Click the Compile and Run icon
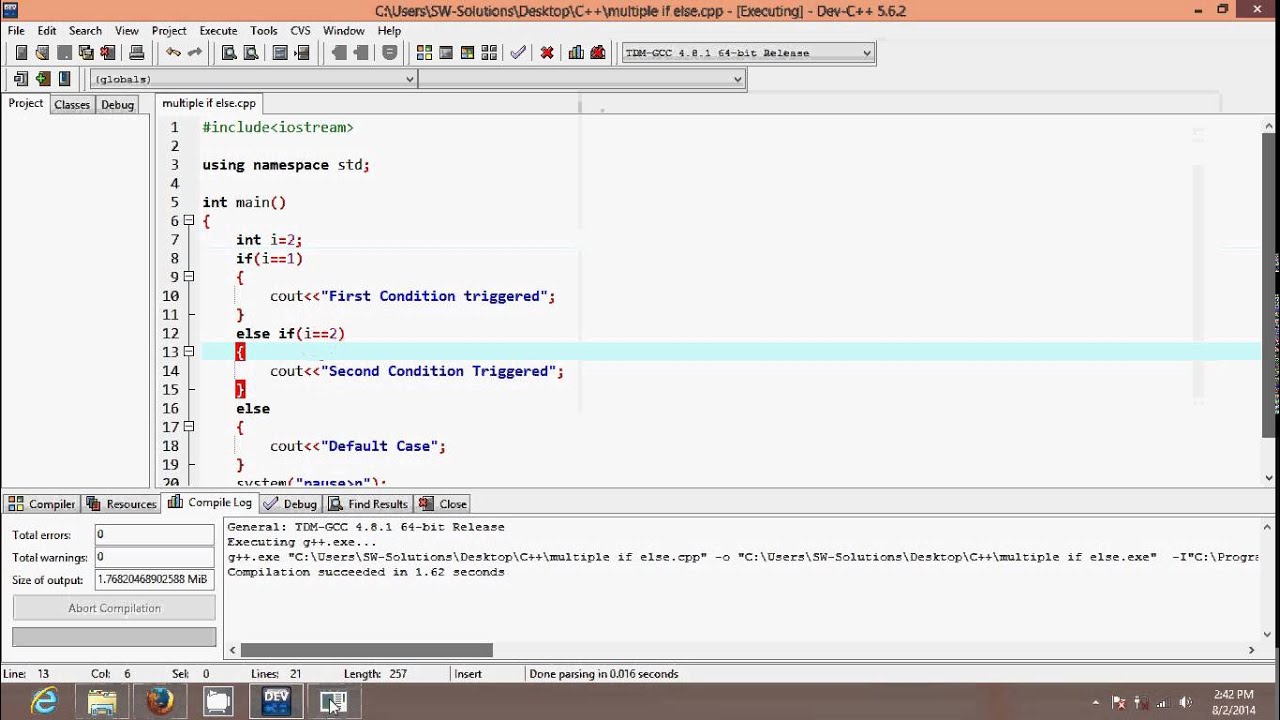1280x720 pixels. 467,53
